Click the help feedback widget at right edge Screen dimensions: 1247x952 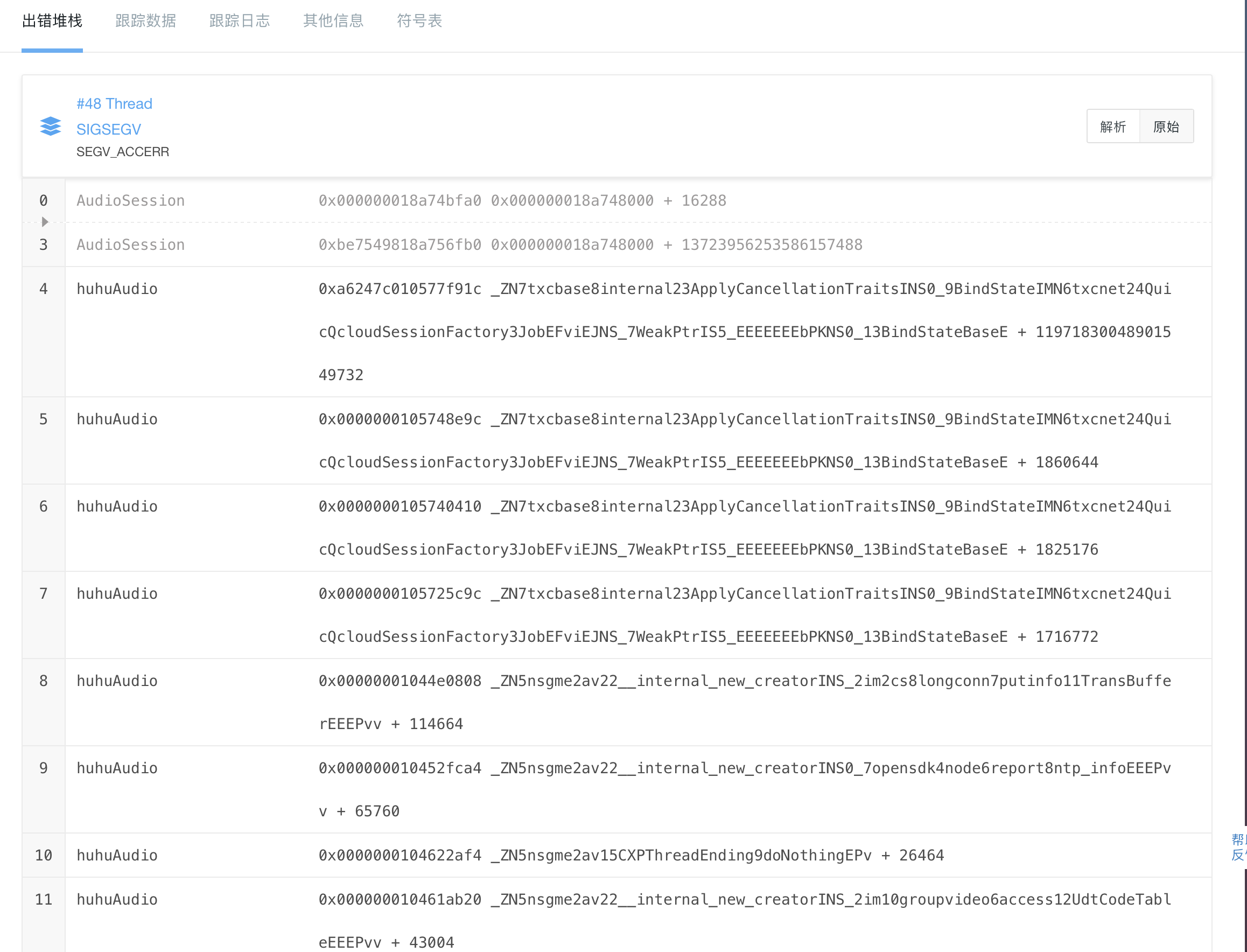point(1239,847)
